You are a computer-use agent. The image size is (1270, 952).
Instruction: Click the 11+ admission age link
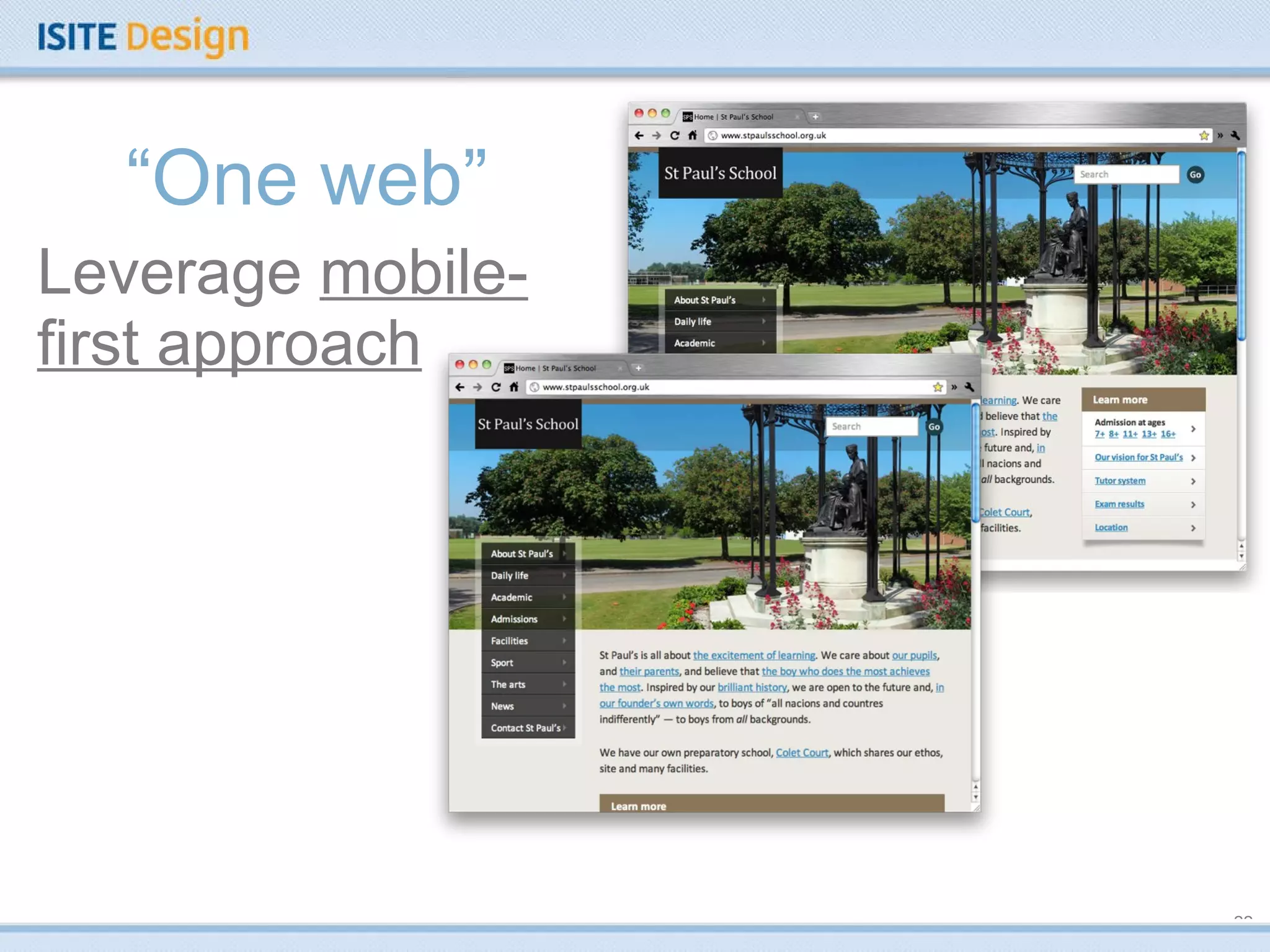coord(1130,434)
